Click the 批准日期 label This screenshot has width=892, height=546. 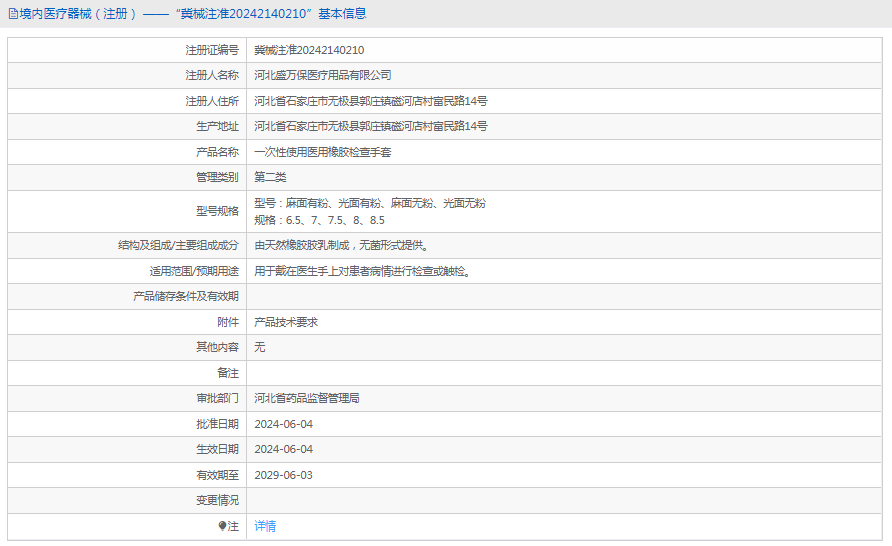217,424
